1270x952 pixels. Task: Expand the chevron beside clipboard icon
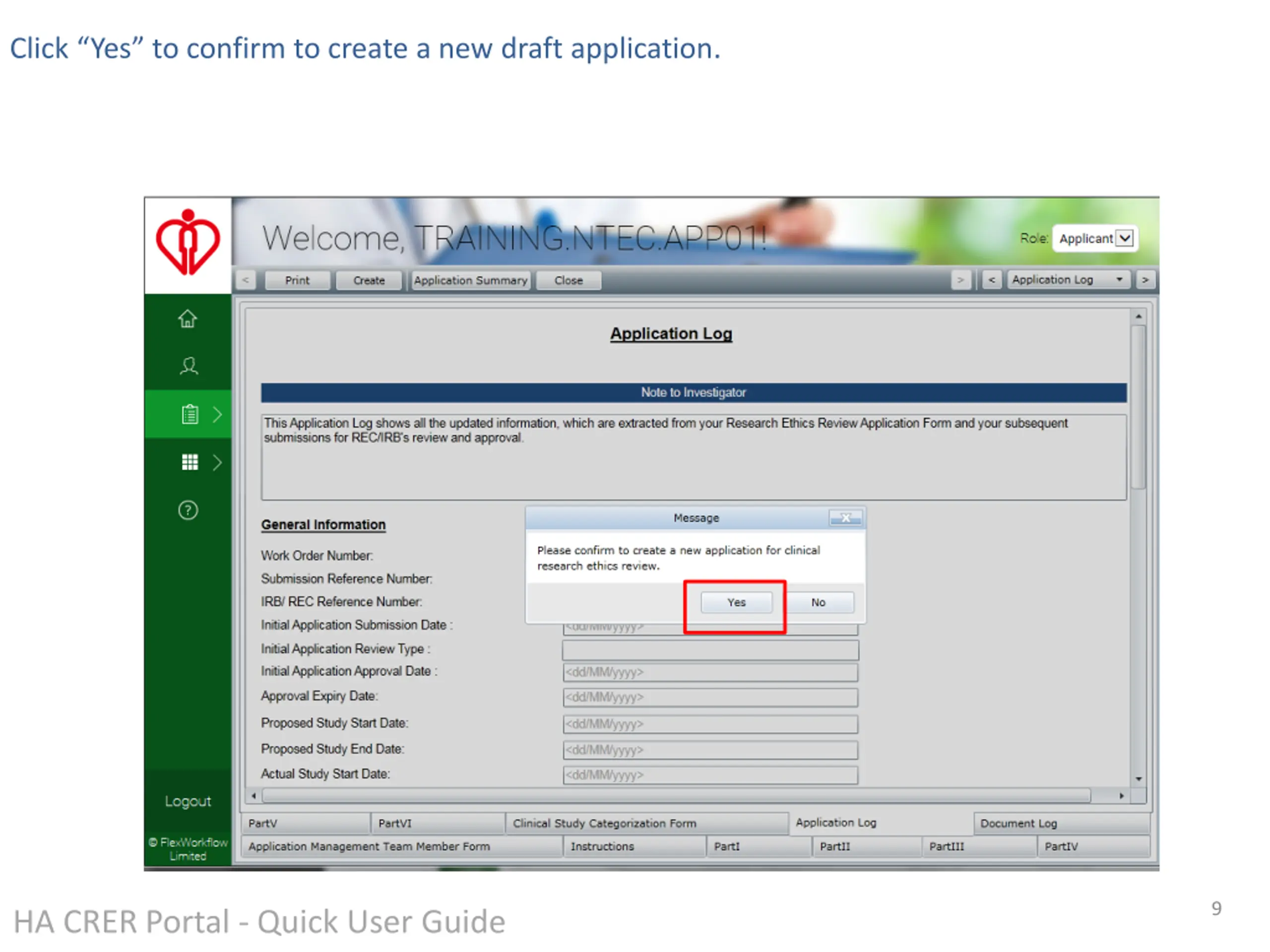pos(218,414)
